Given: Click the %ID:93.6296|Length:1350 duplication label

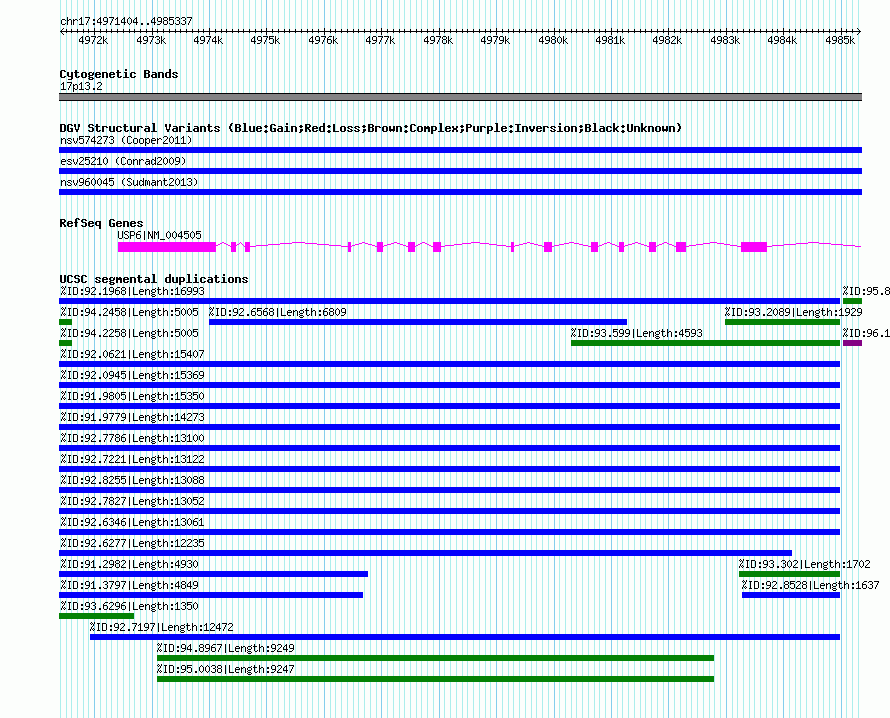Looking at the screenshot, I should [129, 606].
